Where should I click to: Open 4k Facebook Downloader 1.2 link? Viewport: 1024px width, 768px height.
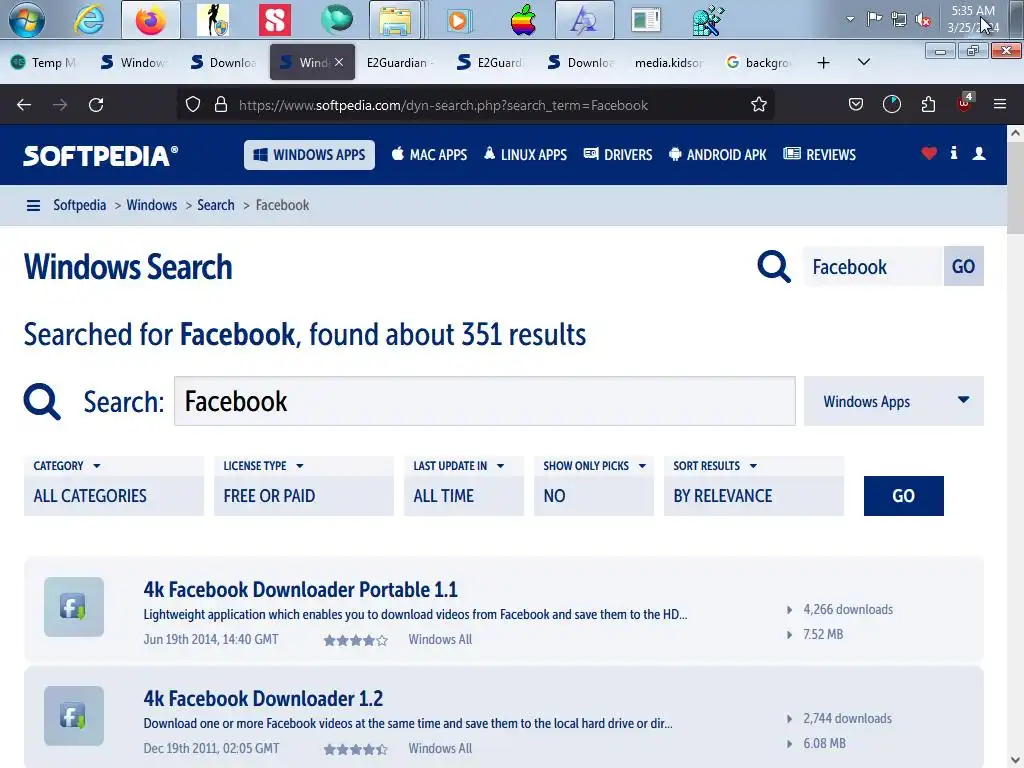click(263, 698)
